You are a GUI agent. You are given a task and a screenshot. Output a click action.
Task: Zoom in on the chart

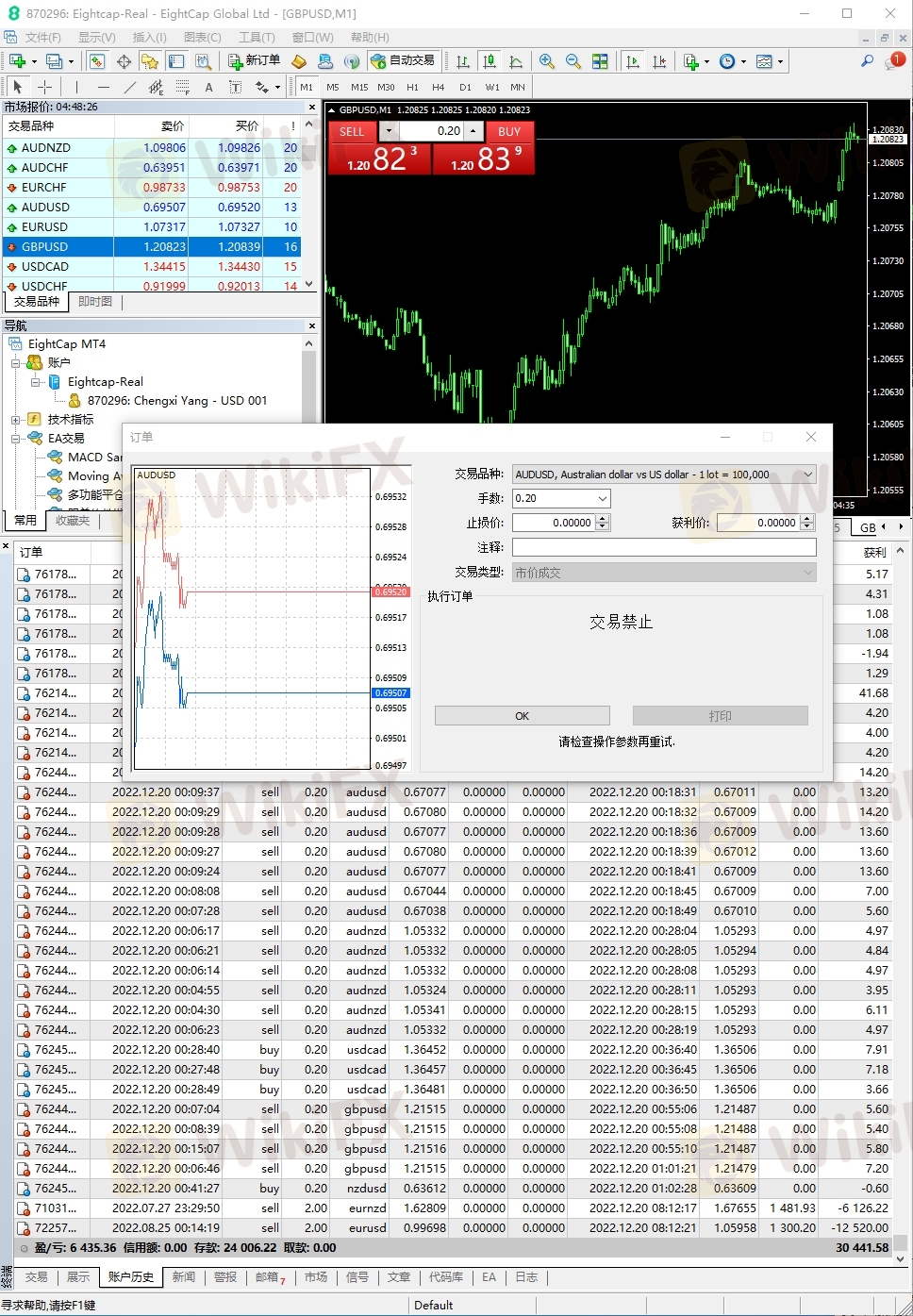pos(546,61)
